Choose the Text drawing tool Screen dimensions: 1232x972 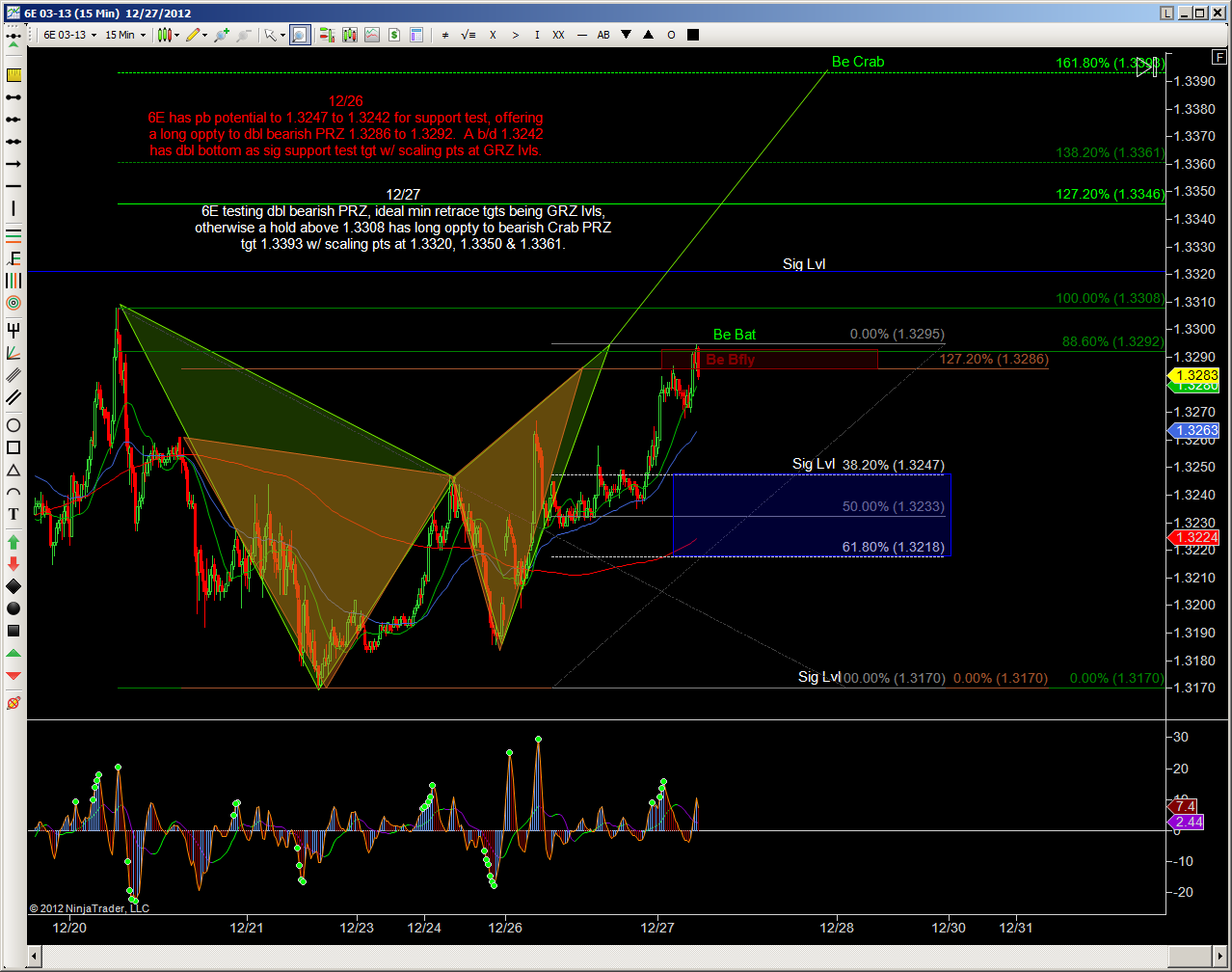click(x=13, y=514)
